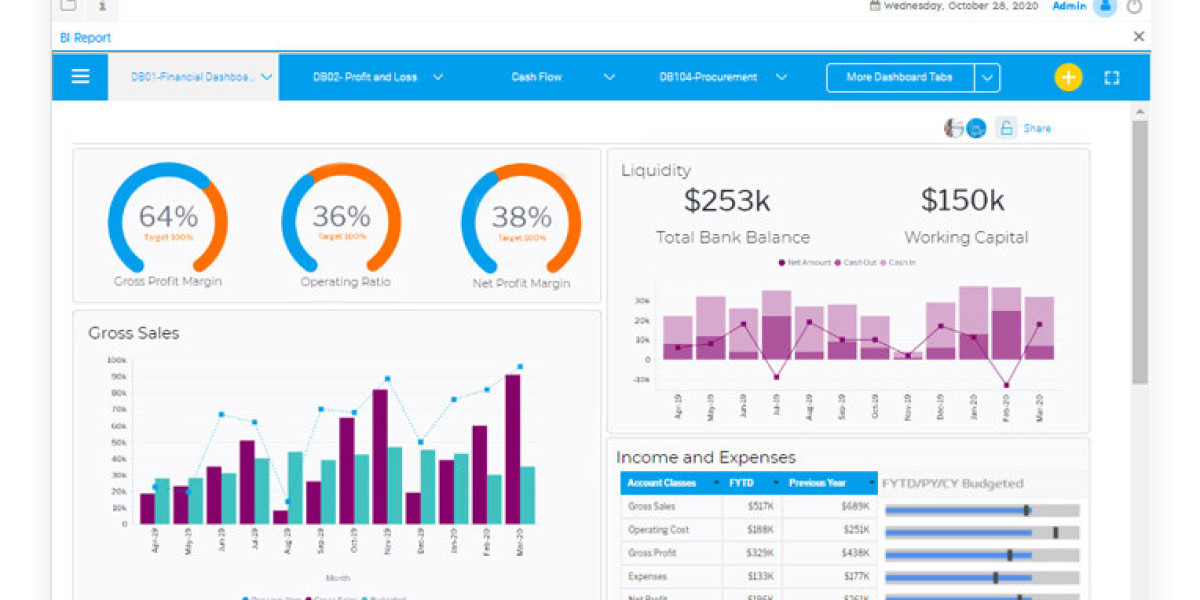Expand the chevron next to DB104-Procurement
The height and width of the screenshot is (600, 1200).
[x=782, y=77]
